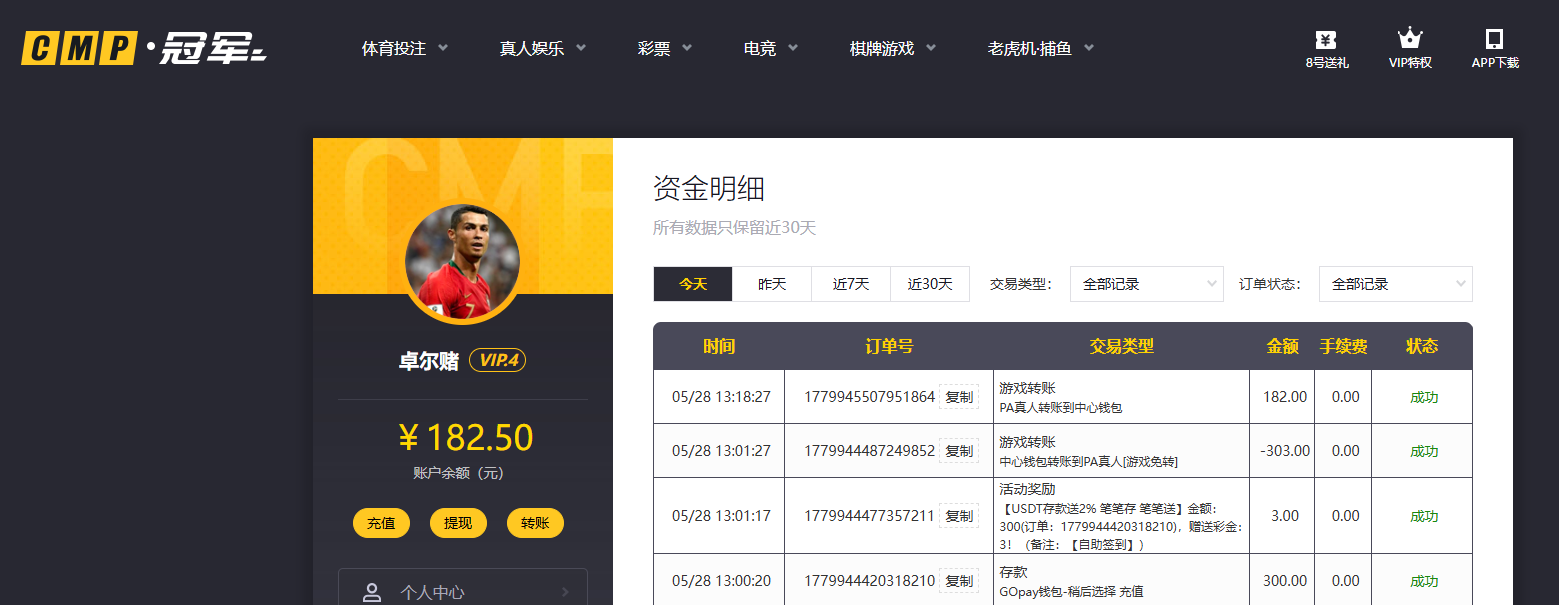Click the ￥182.50 account balance
The height and width of the screenshot is (605, 1559).
[x=465, y=438]
